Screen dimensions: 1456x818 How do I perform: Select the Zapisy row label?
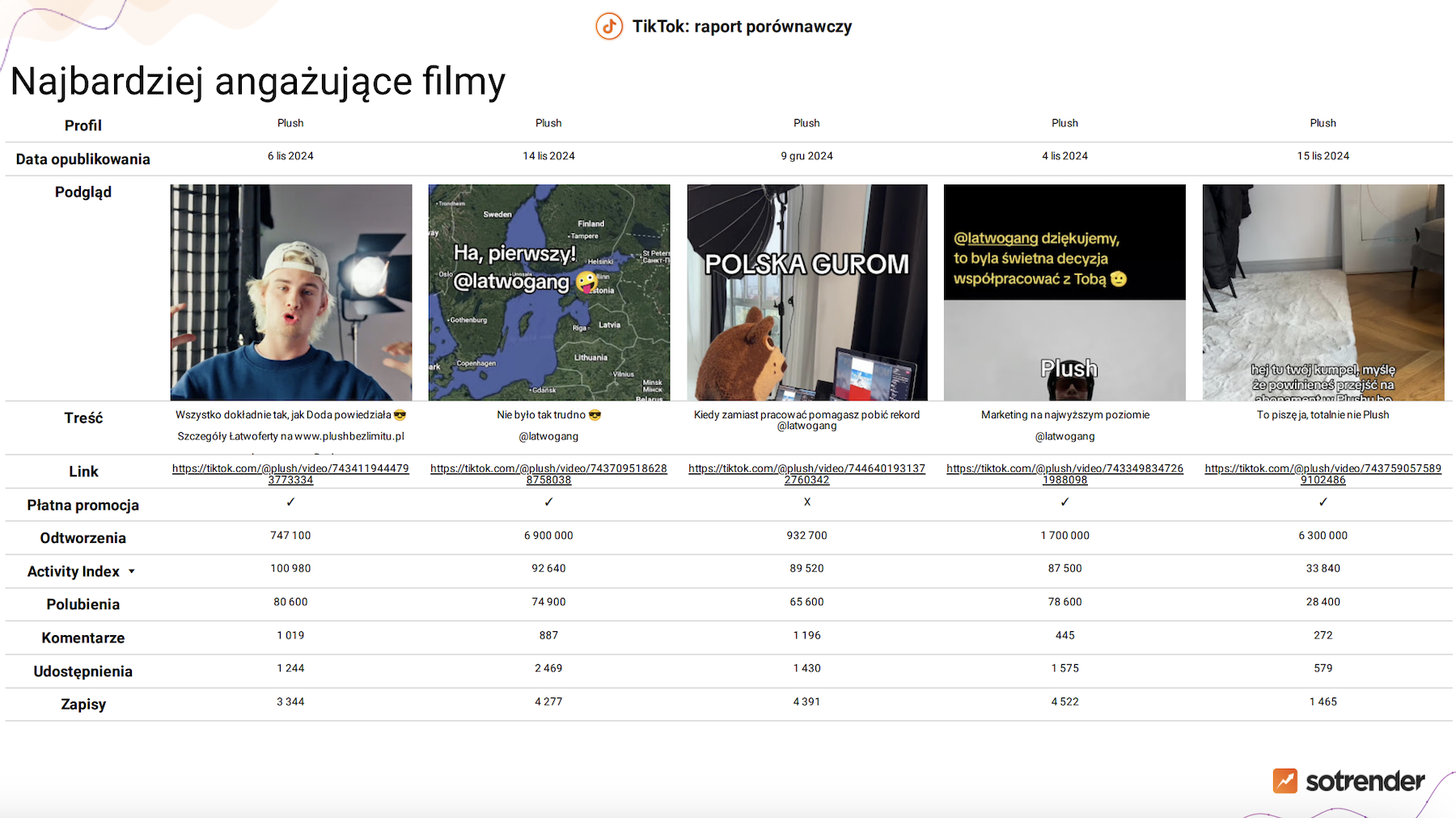coord(83,704)
